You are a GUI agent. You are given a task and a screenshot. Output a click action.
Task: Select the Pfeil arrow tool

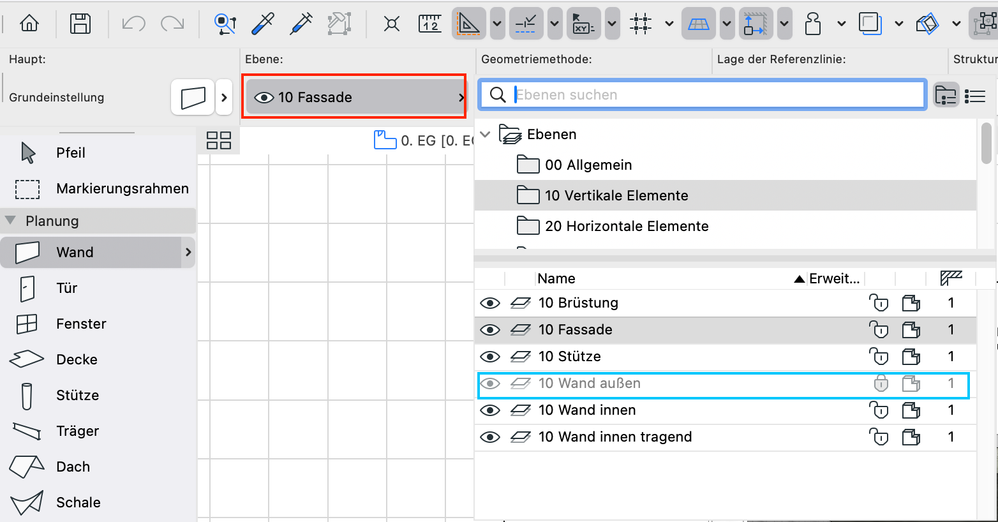pos(98,153)
